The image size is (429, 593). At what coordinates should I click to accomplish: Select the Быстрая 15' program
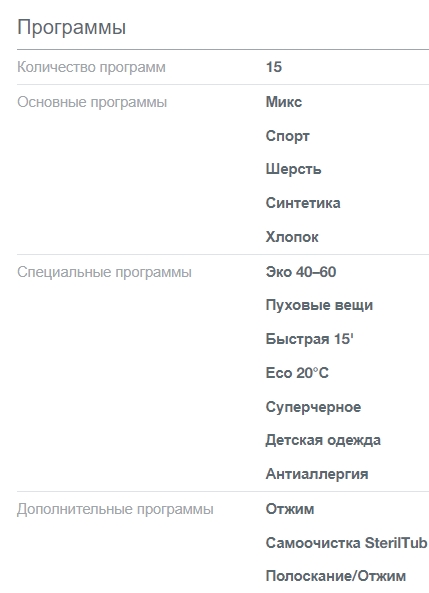tap(309, 339)
